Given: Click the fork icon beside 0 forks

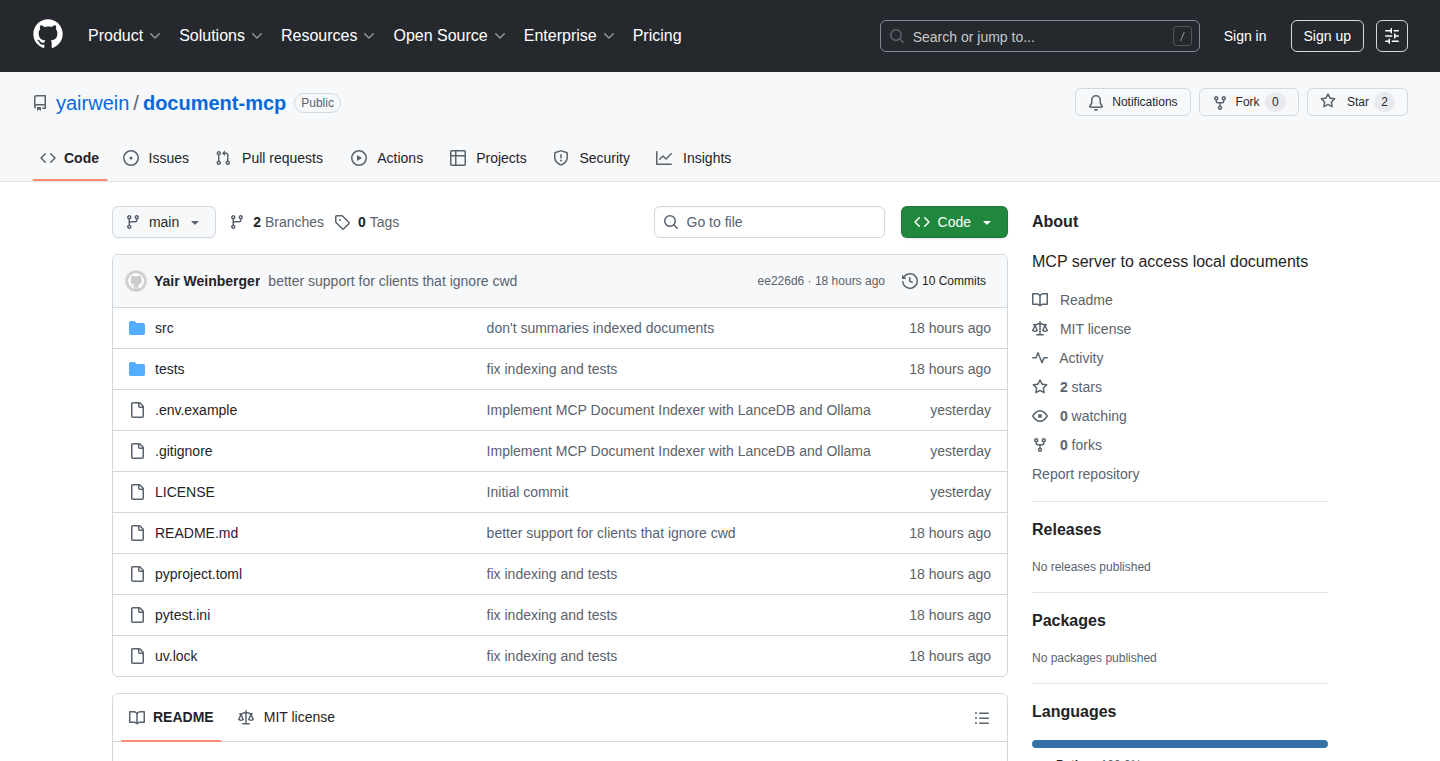Looking at the screenshot, I should point(1040,445).
